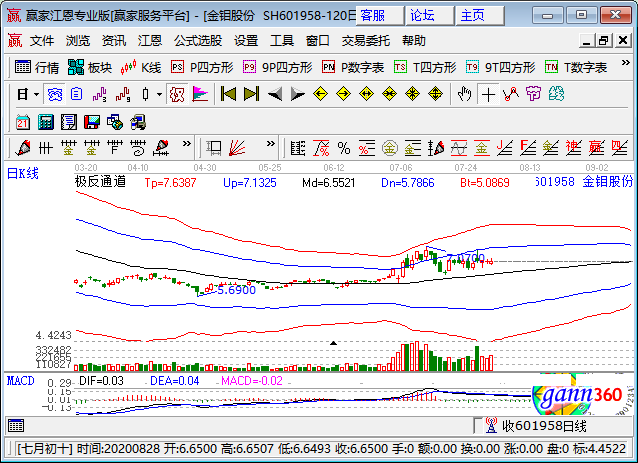The width and height of the screenshot is (638, 463).
Task: Click the circled 金 coin icon
Action: (389, 148)
